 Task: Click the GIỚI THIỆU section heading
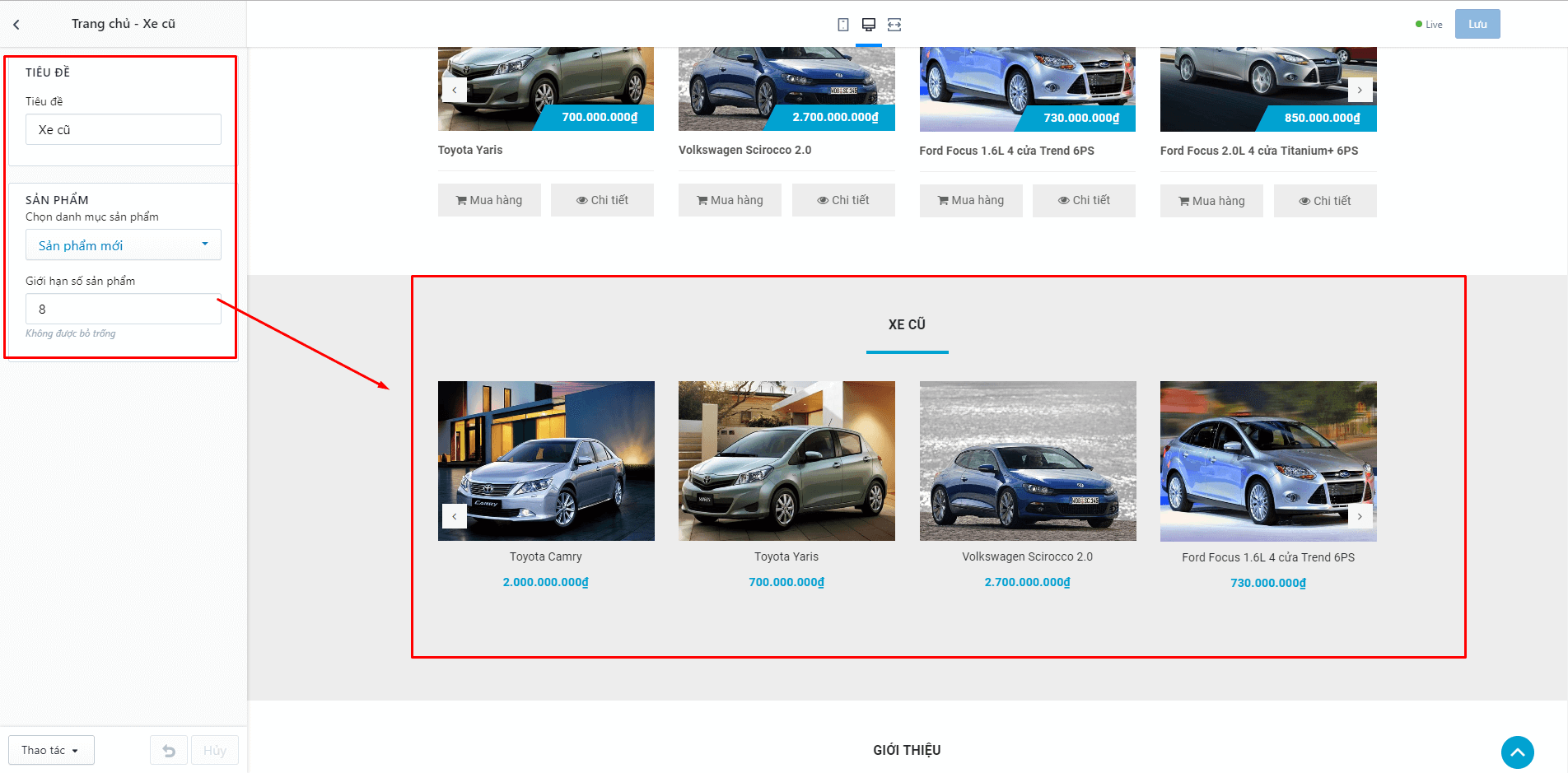tap(907, 750)
